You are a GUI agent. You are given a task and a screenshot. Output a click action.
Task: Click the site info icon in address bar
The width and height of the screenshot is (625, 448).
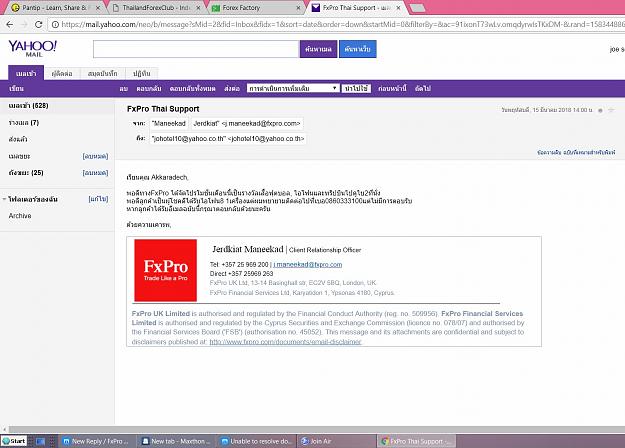(x=55, y=24)
